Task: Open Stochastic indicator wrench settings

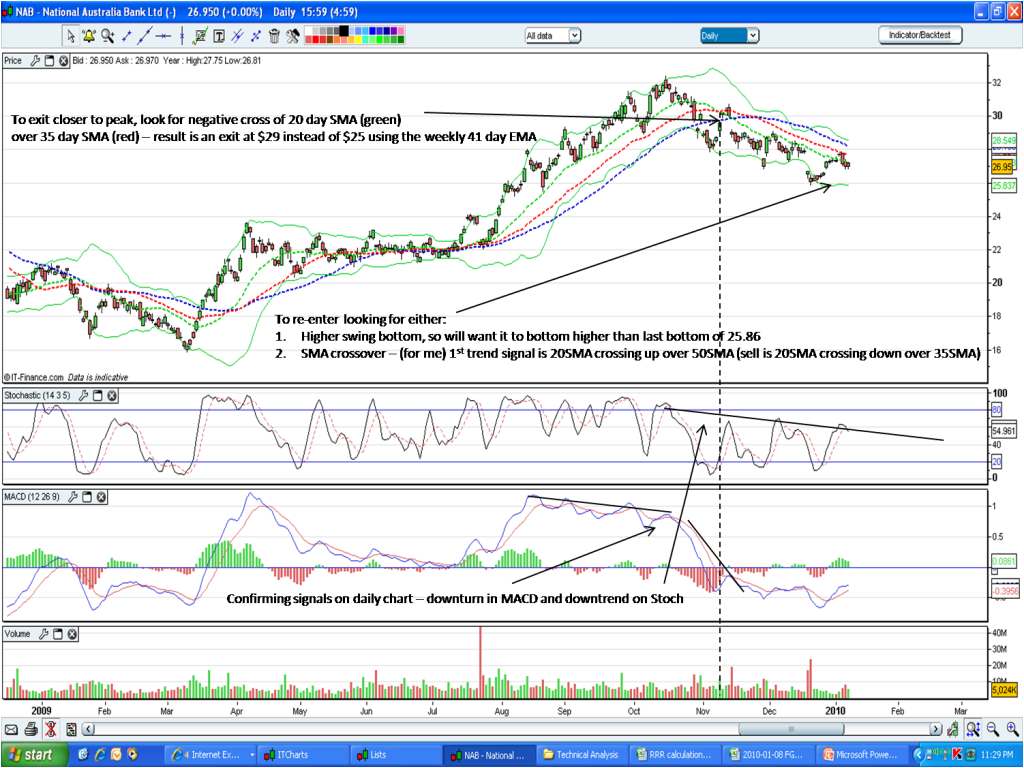Action: pos(84,396)
